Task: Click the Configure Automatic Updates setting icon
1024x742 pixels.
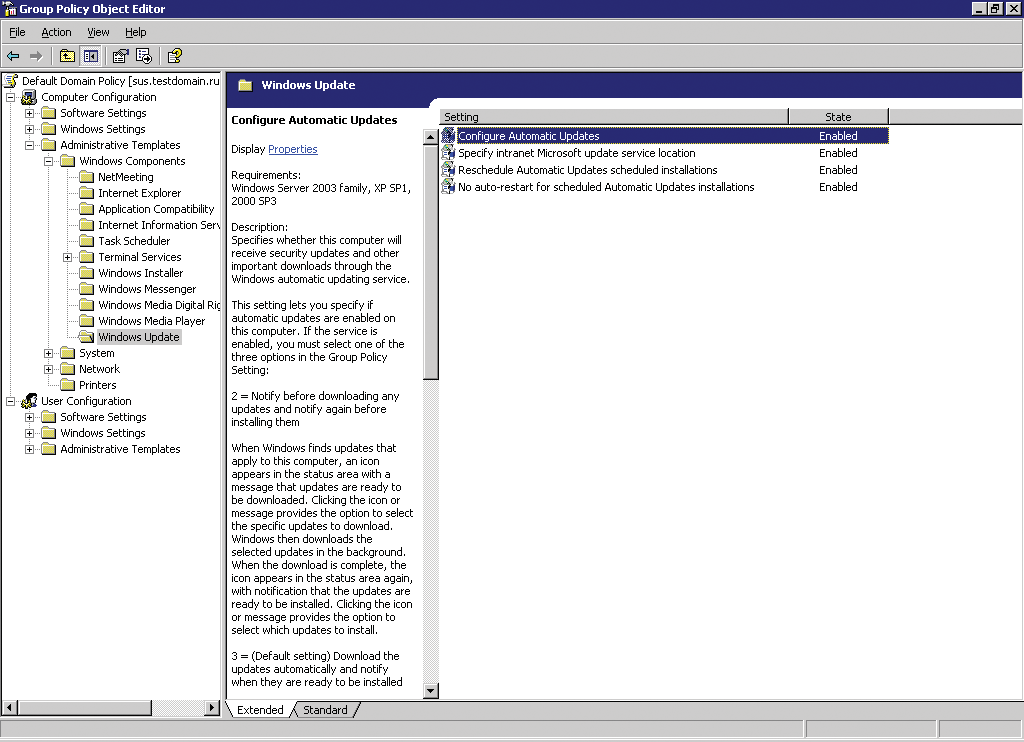Action: 448,135
